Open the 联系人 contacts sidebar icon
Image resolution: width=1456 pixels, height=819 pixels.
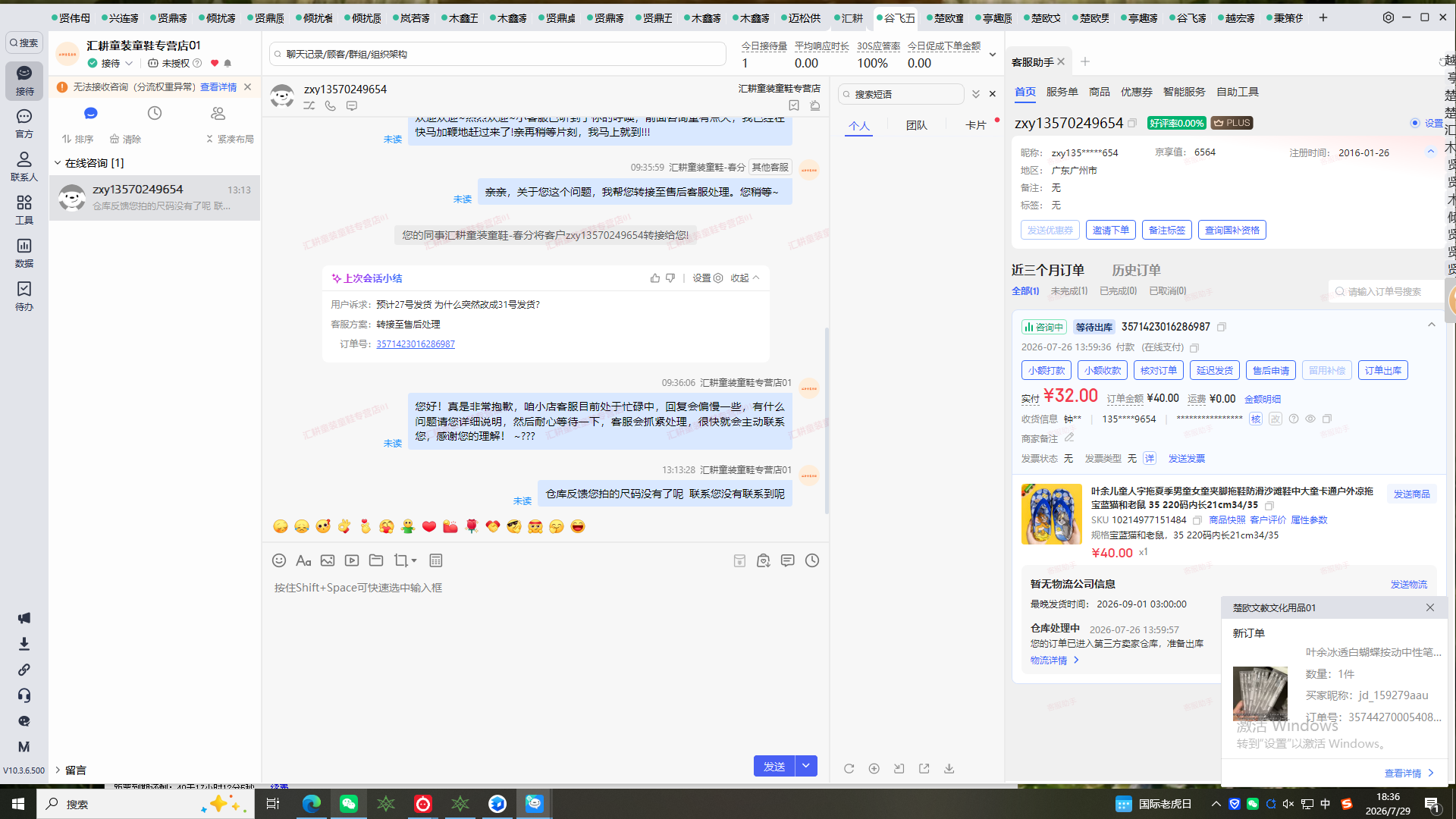coord(24,166)
